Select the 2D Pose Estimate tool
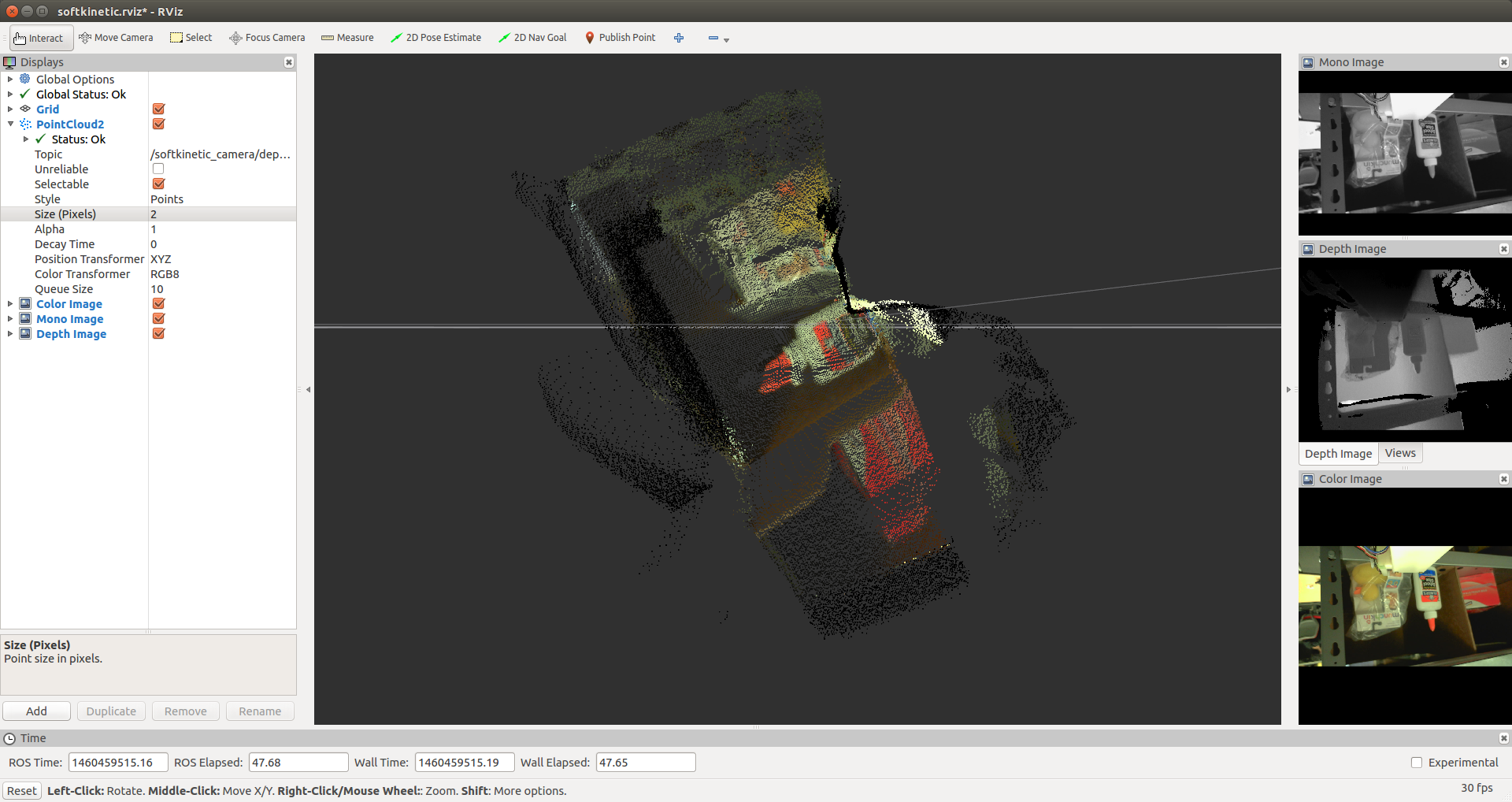The width and height of the screenshot is (1512, 802). 436,38
